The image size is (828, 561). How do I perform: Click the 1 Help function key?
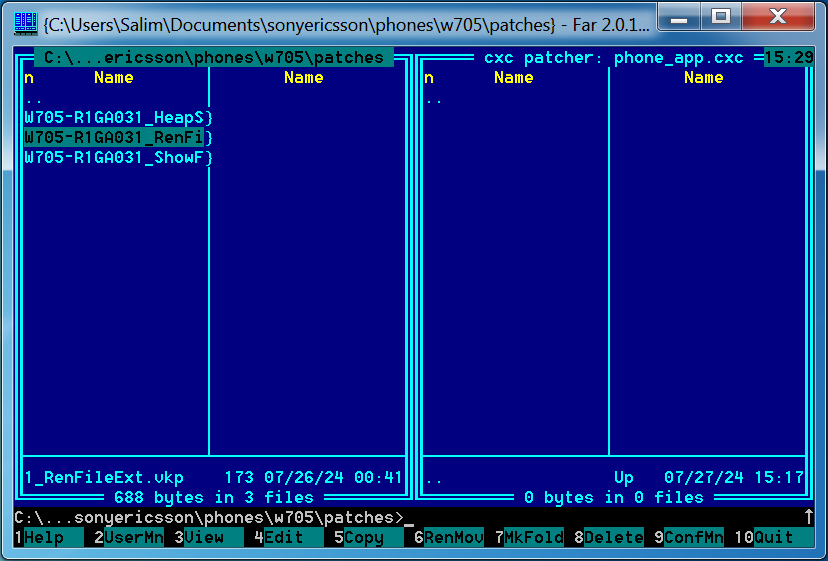click(49, 537)
